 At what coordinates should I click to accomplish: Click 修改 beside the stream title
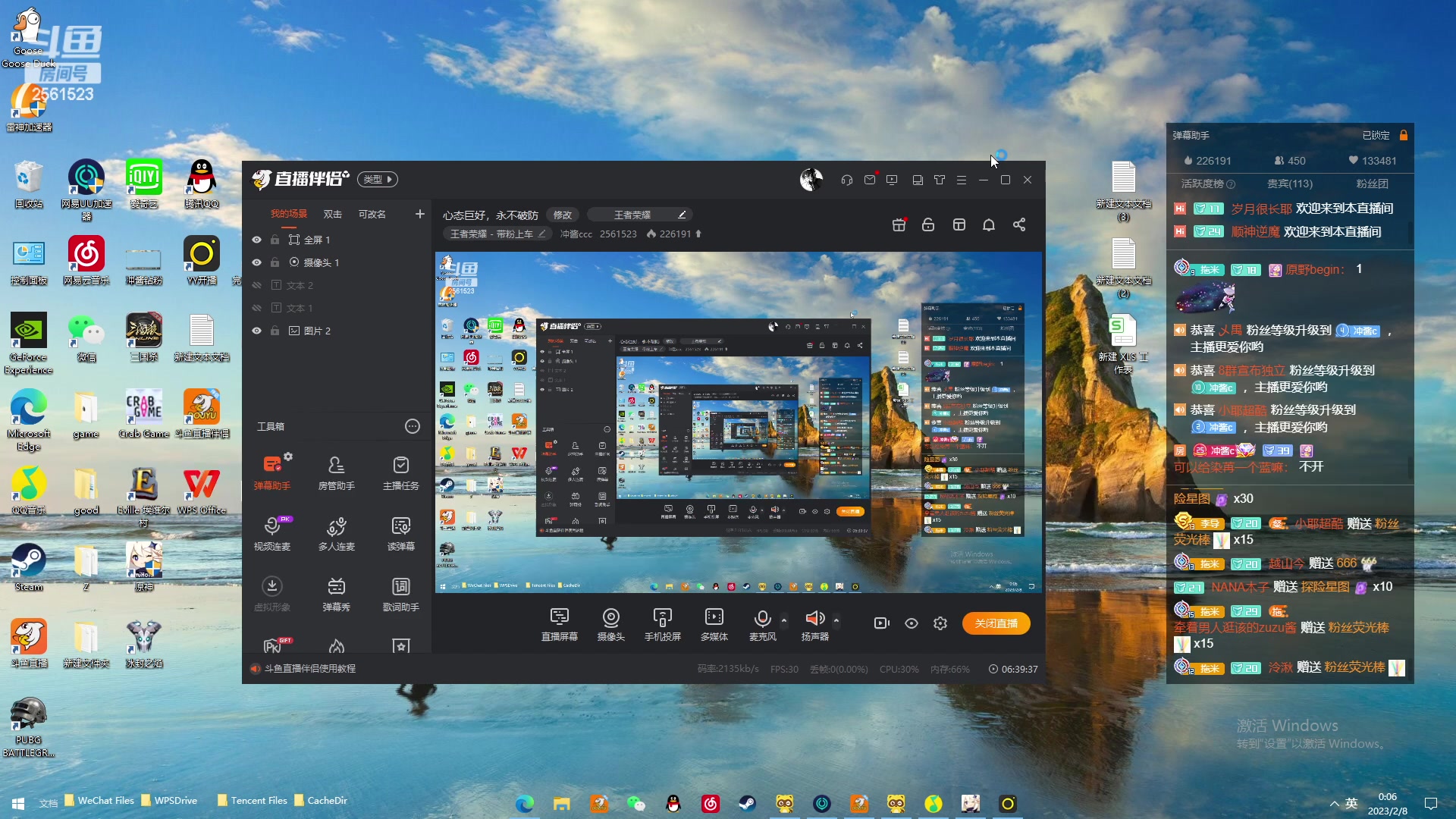(x=562, y=215)
